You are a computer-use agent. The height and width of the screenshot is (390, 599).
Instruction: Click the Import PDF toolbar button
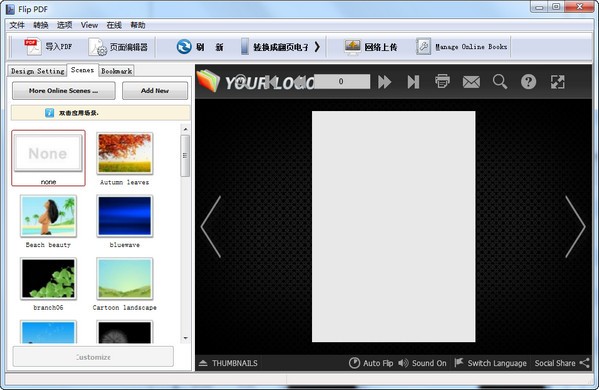48,47
